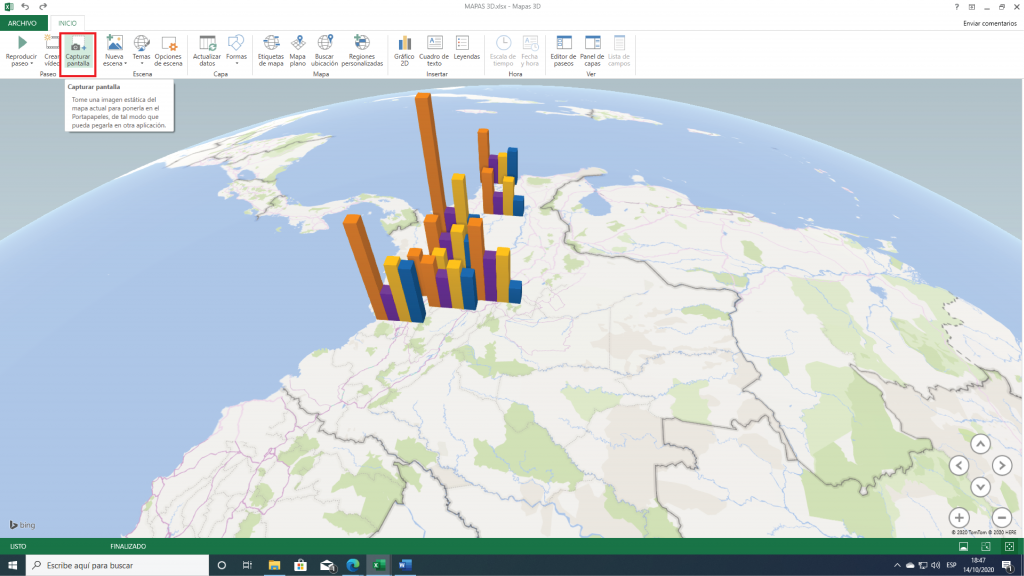Image resolution: width=1024 pixels, height=576 pixels.
Task: Open Microsoft Edge from the taskbar
Action: point(353,566)
